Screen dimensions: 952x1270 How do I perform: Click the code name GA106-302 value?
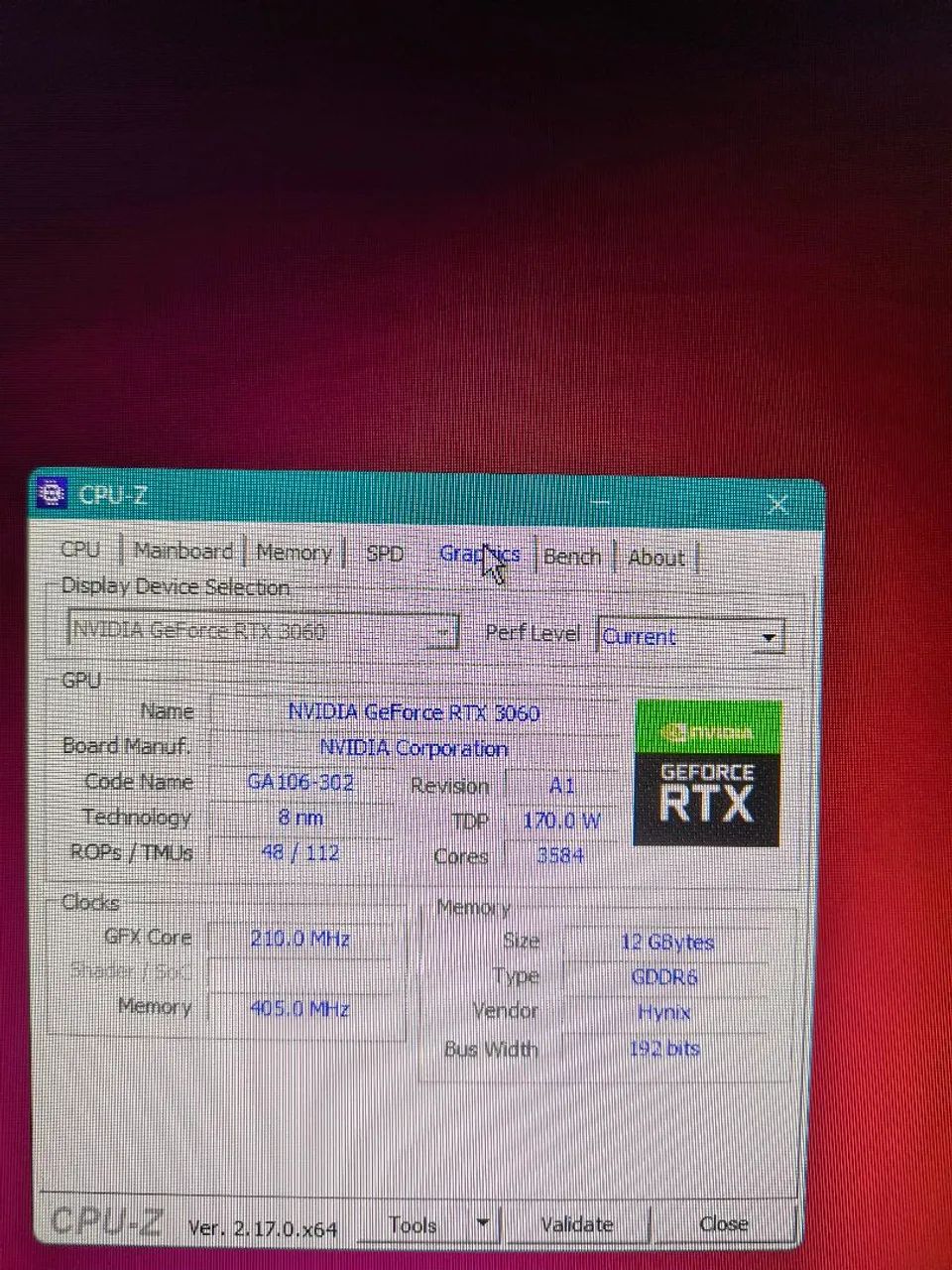tap(300, 783)
